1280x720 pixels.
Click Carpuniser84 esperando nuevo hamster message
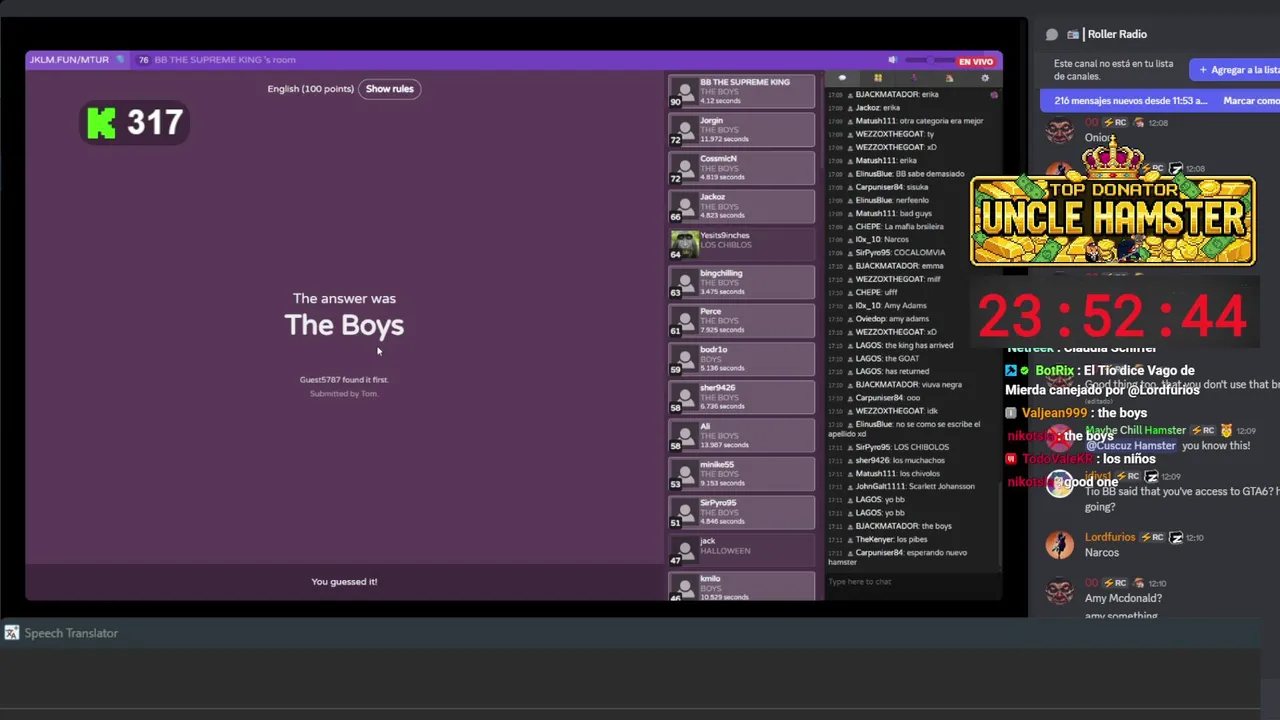pyautogui.click(x=900, y=557)
